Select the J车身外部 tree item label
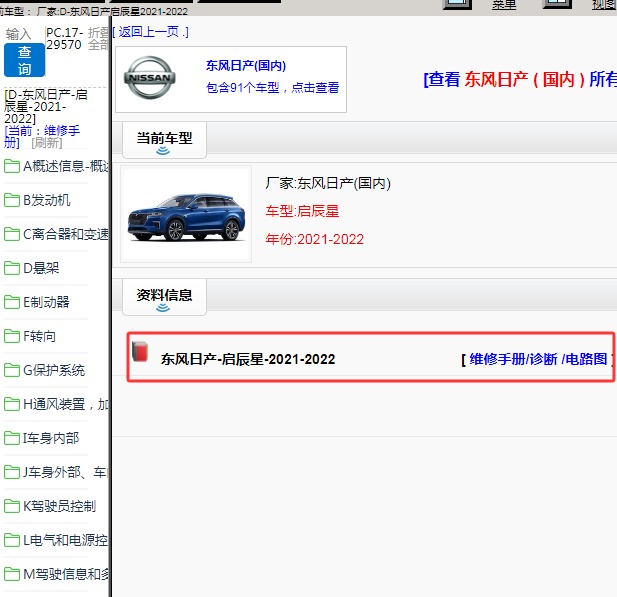This screenshot has width=617, height=597. (x=65, y=472)
